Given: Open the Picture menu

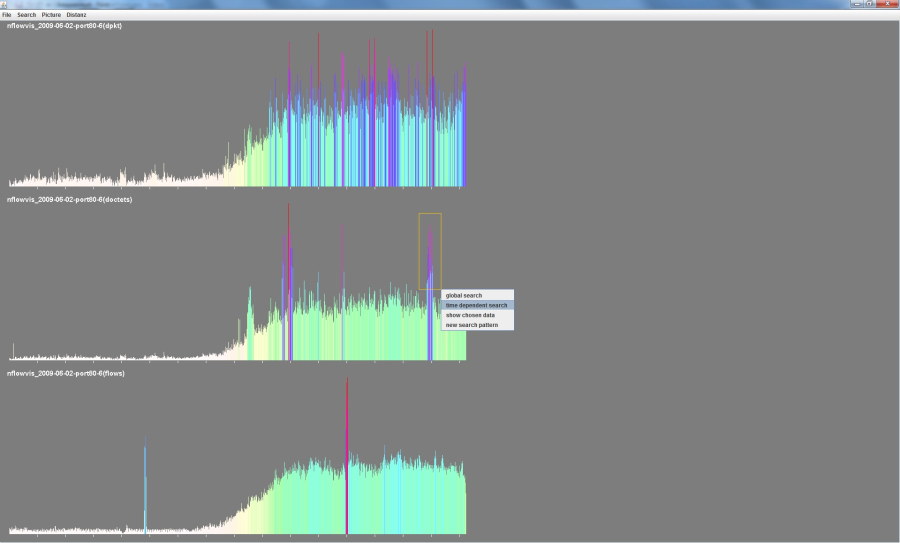Looking at the screenshot, I should click(51, 15).
